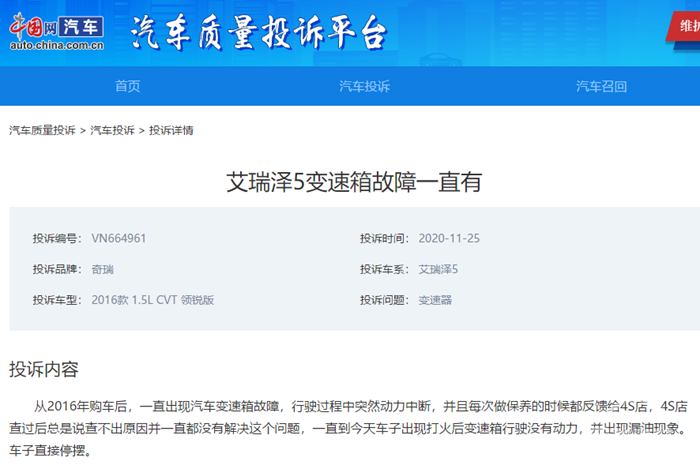Click the headline 艾瑞泽5变速箱故障一直有

click(354, 182)
